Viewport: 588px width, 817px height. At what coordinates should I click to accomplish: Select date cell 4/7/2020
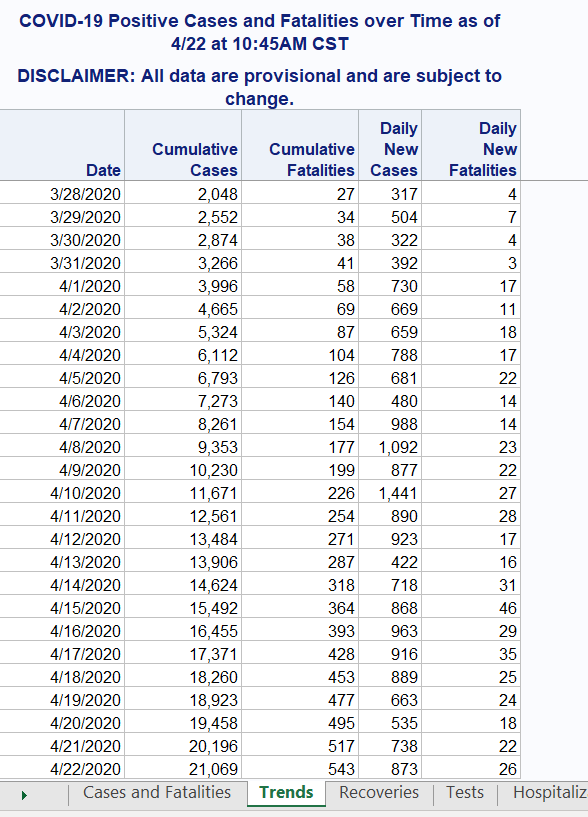(62, 424)
